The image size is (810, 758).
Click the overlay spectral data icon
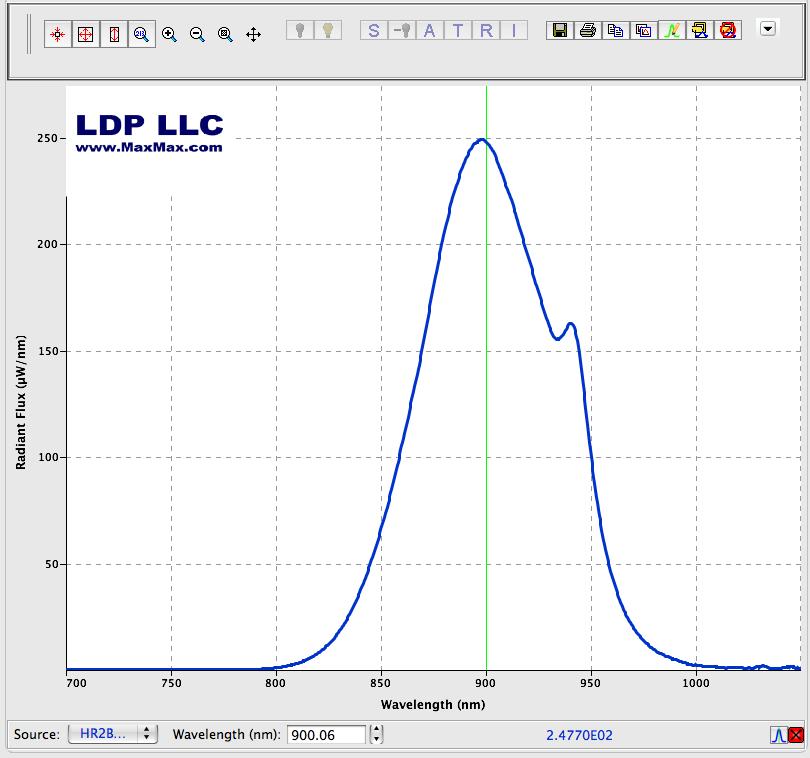click(x=644, y=30)
